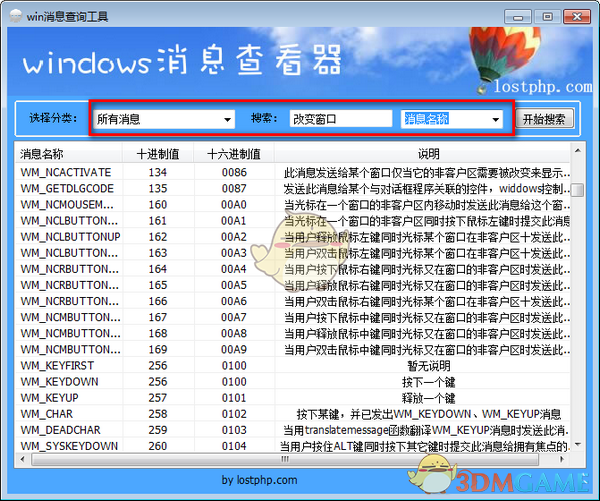
Task: Click decimal value 167
Action: tap(158, 317)
